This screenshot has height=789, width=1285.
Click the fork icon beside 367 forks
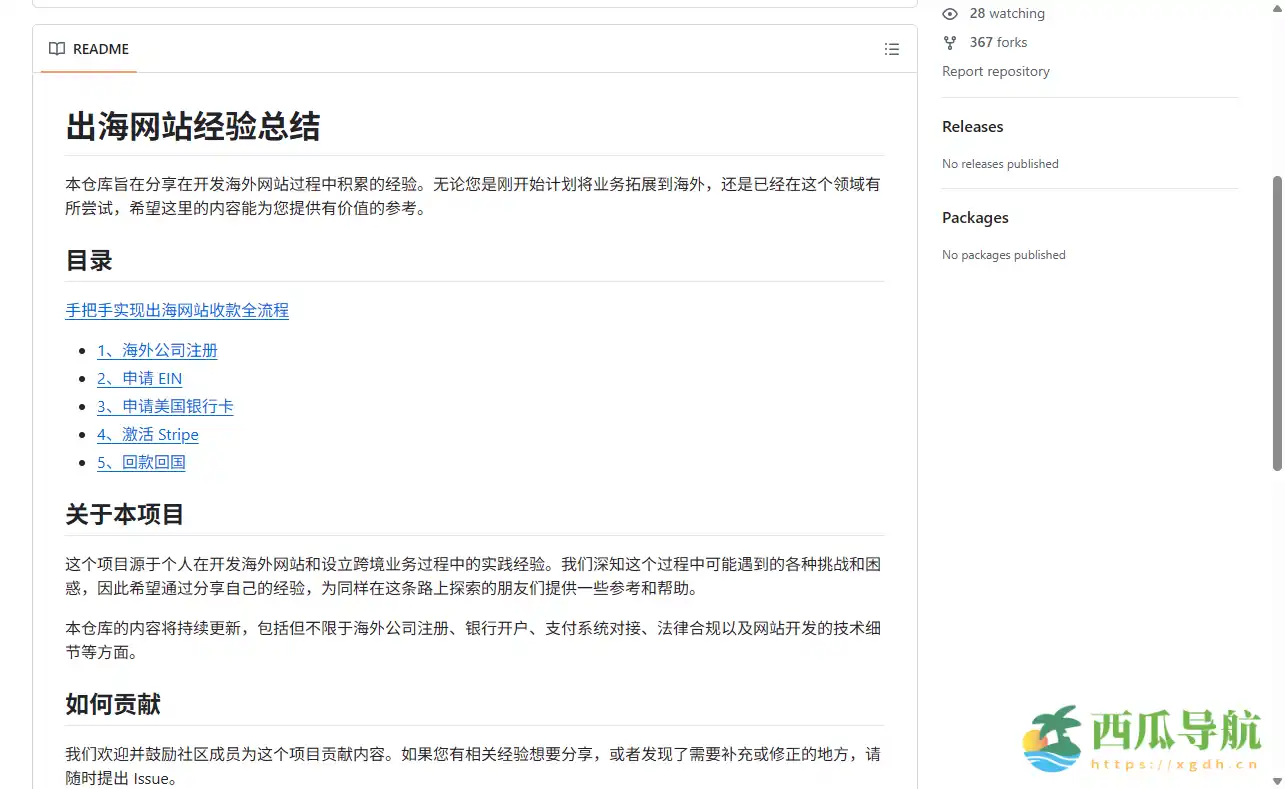pos(949,42)
